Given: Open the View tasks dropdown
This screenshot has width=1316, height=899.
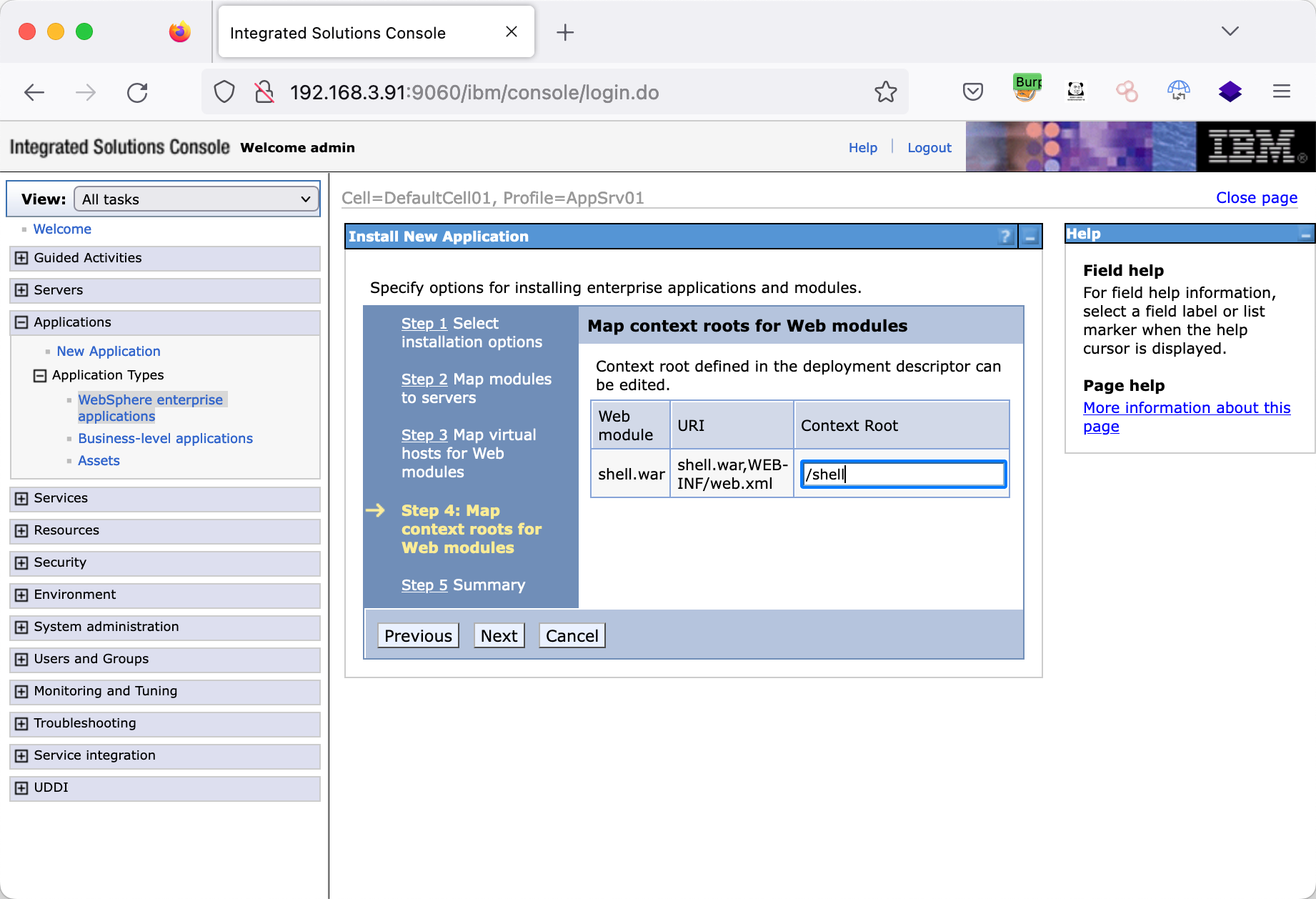Looking at the screenshot, I should point(196,199).
